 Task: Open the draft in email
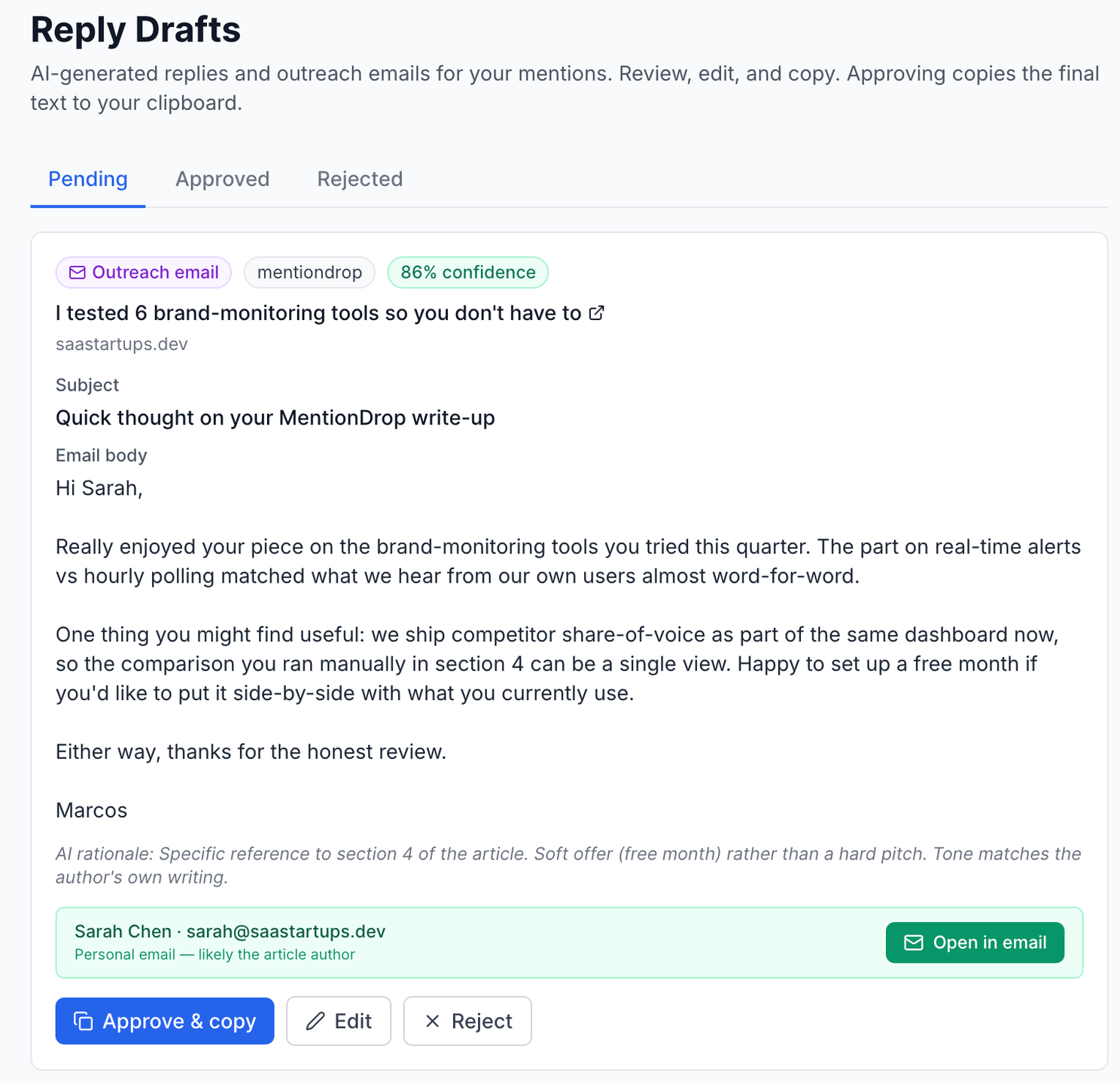click(x=975, y=942)
